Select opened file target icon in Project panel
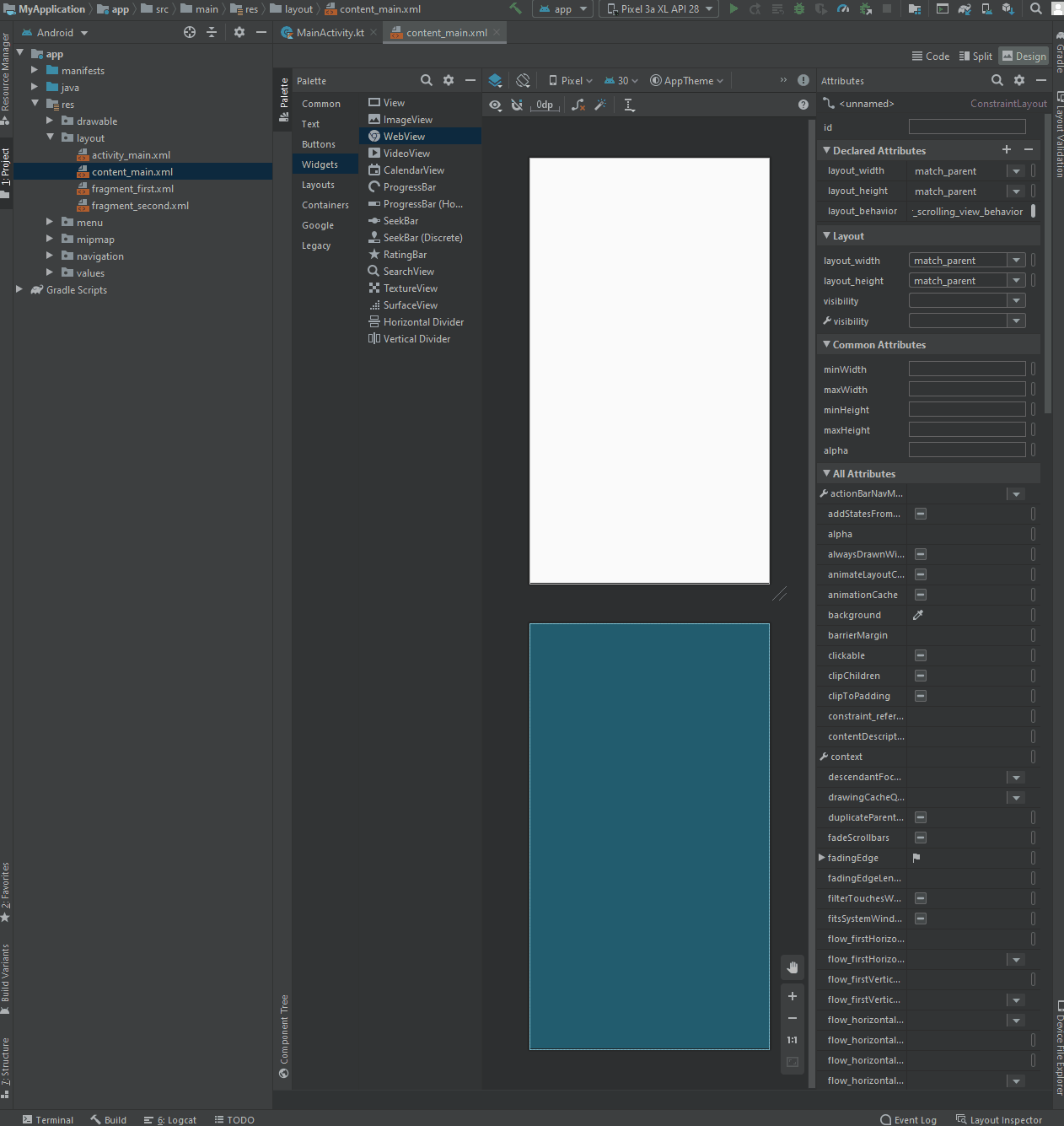Viewport: 1064px width, 1126px height. coord(190,32)
